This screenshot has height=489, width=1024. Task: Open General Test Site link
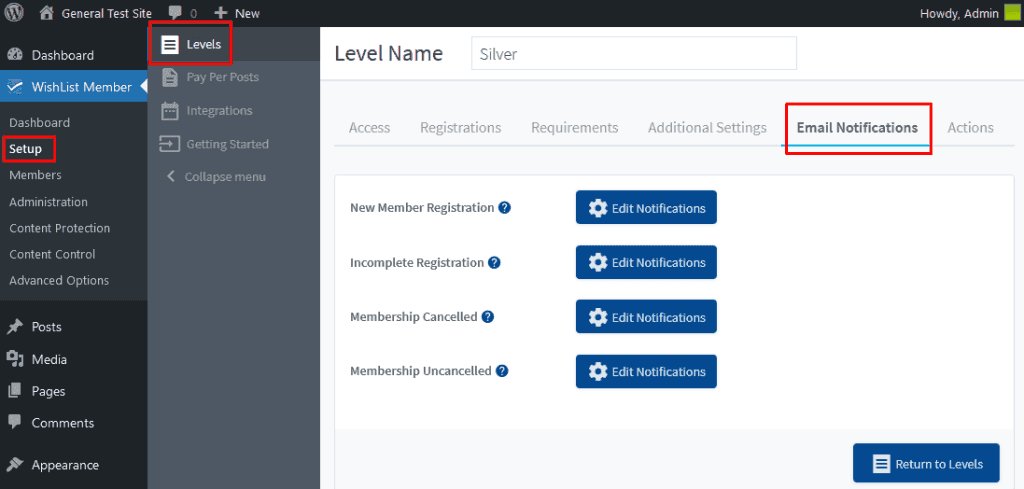106,13
